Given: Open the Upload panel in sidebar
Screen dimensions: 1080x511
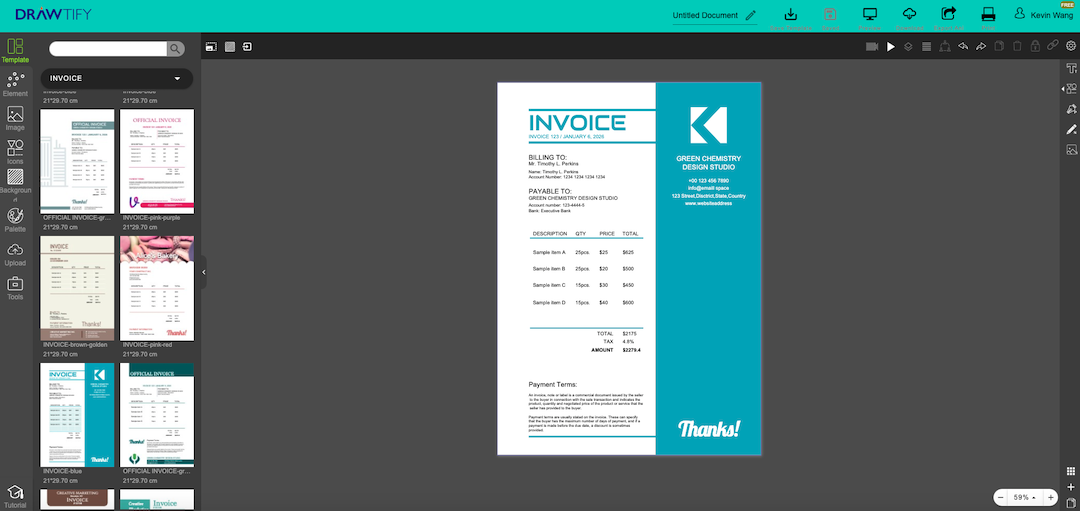Looking at the screenshot, I should click(x=15, y=254).
